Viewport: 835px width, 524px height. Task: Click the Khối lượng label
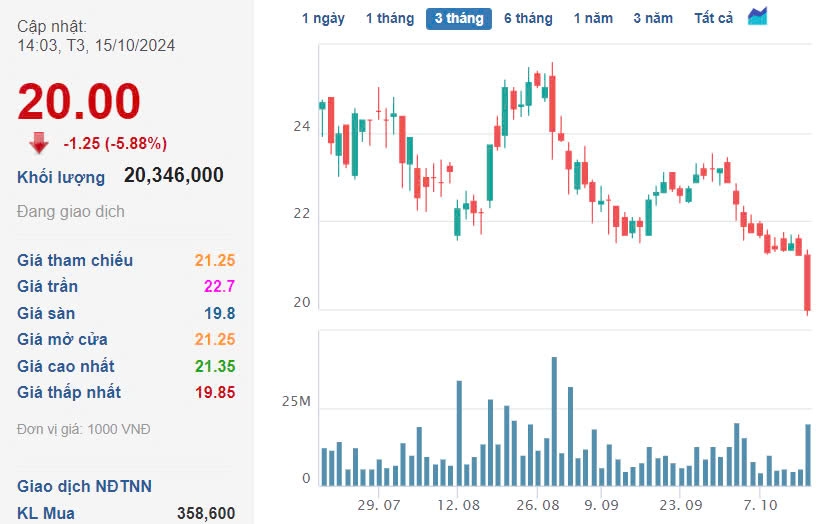point(61,177)
